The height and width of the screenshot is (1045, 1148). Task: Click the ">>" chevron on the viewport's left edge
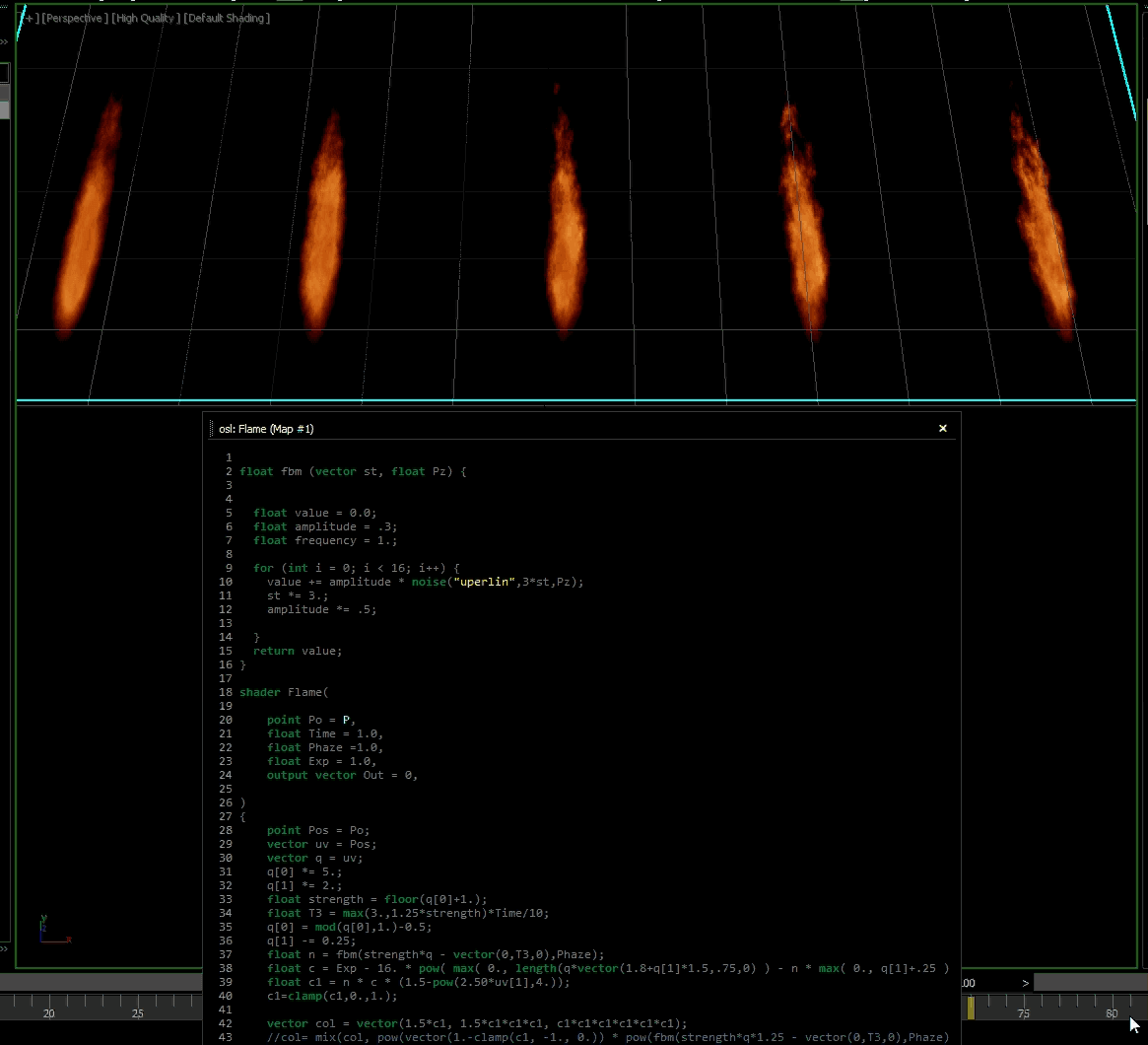tap(5, 41)
